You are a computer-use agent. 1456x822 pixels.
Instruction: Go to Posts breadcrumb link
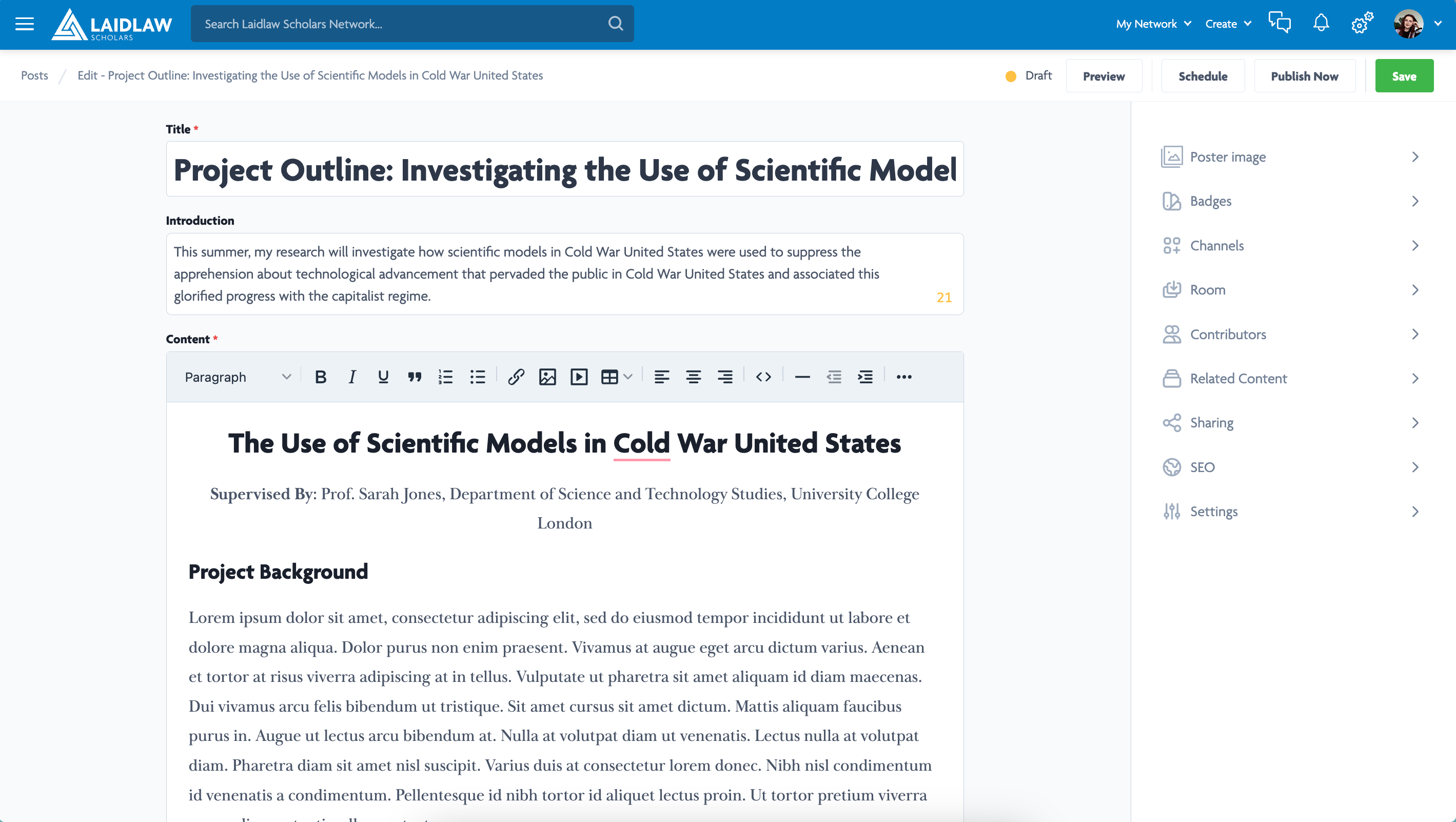tap(34, 75)
